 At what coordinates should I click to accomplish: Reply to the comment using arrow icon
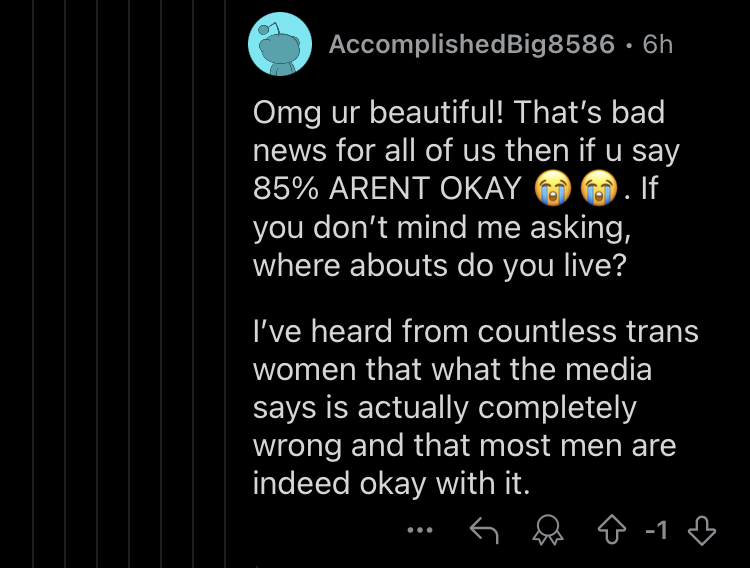[x=484, y=530]
